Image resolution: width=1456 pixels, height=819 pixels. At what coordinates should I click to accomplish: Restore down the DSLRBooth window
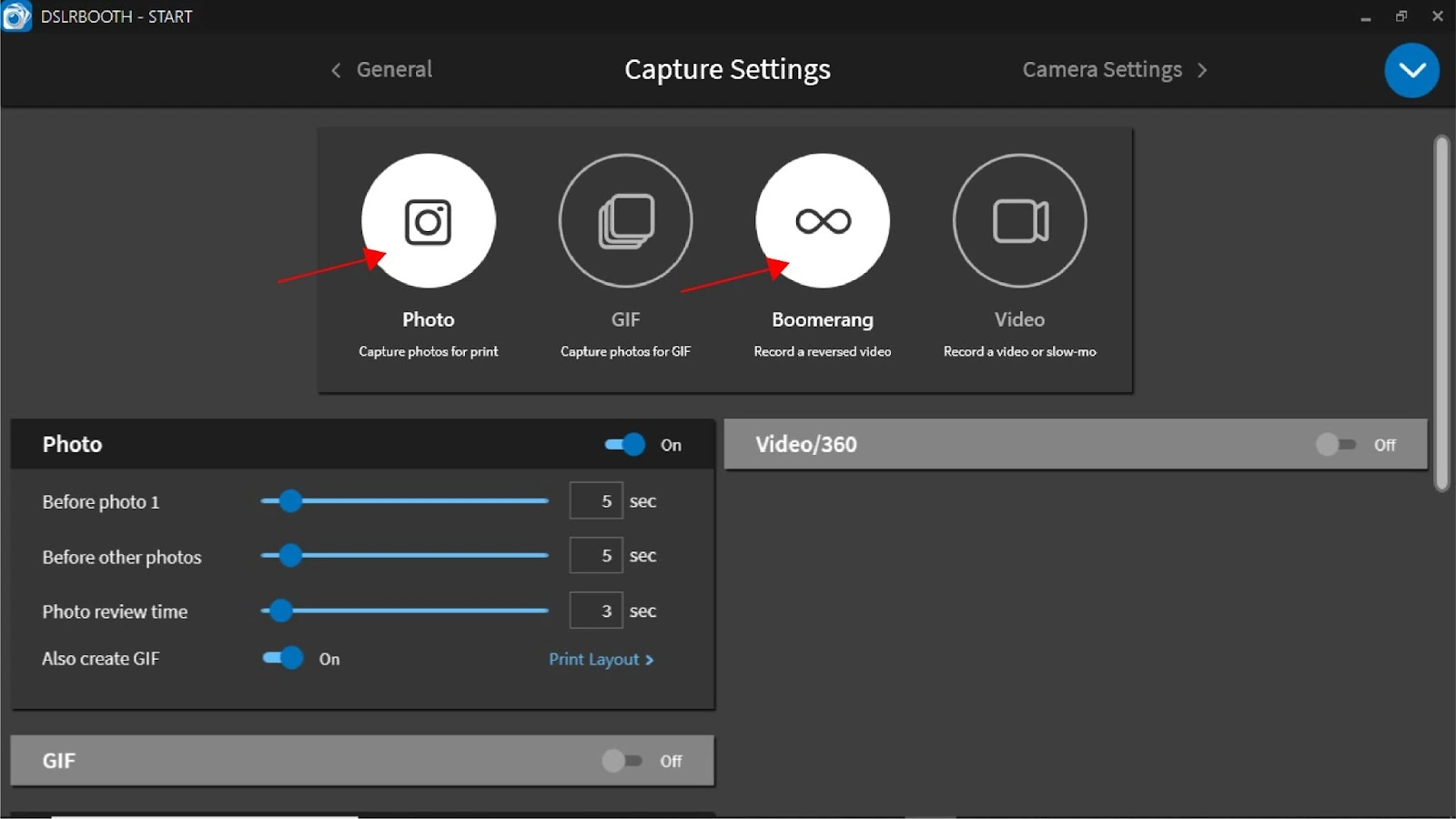coord(1401,16)
